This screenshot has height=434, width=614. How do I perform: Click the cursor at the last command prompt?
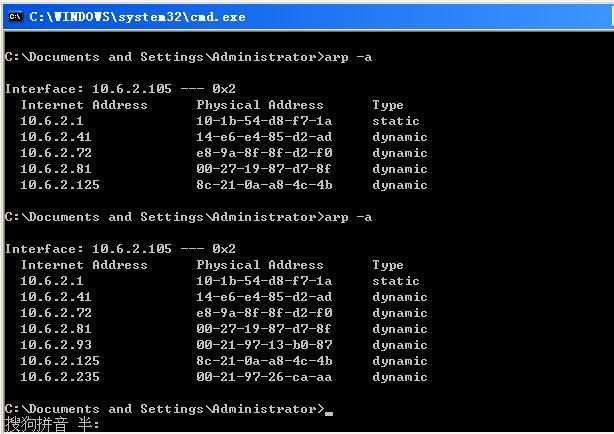pos(329,410)
